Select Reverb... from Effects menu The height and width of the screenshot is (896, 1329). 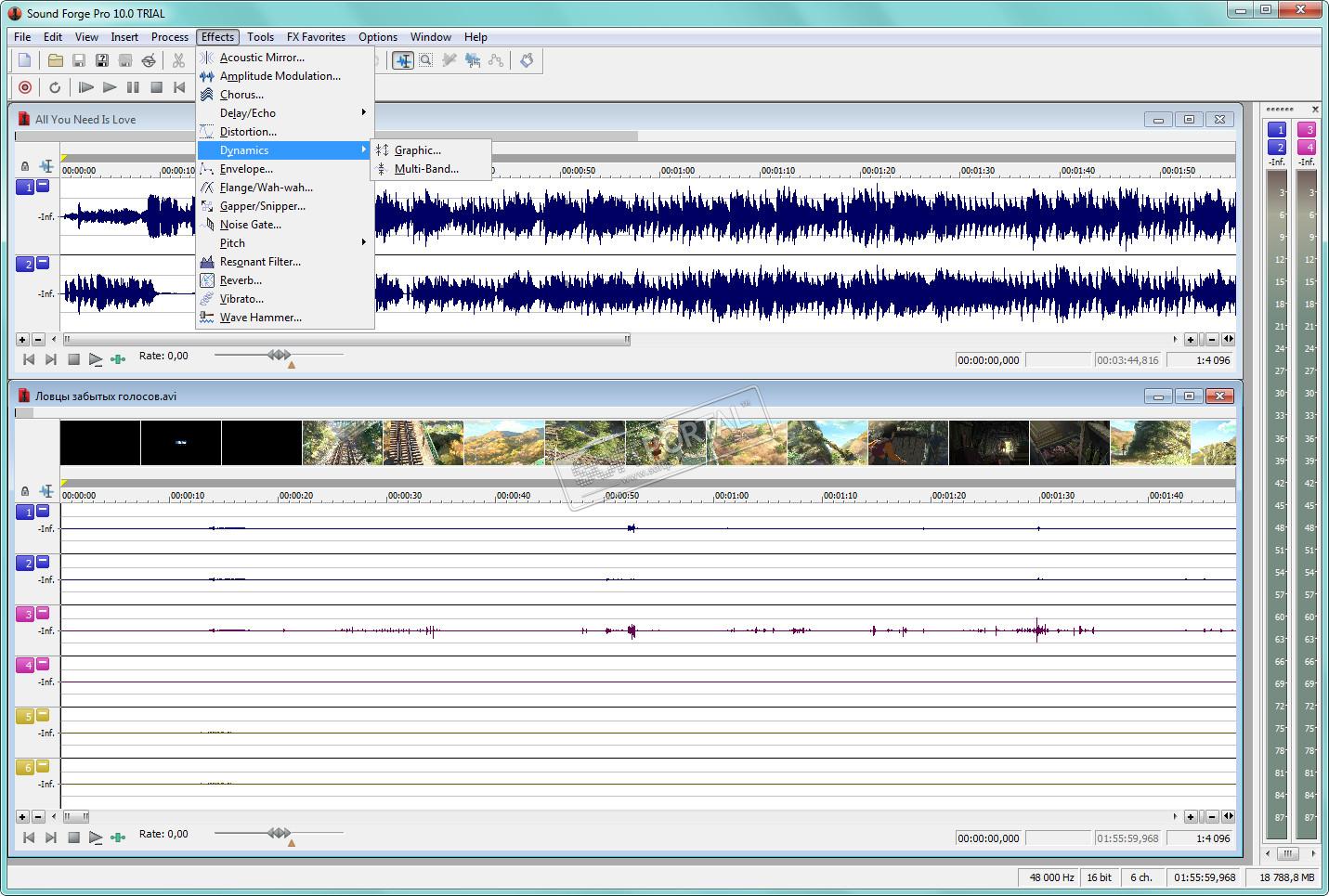click(x=241, y=280)
